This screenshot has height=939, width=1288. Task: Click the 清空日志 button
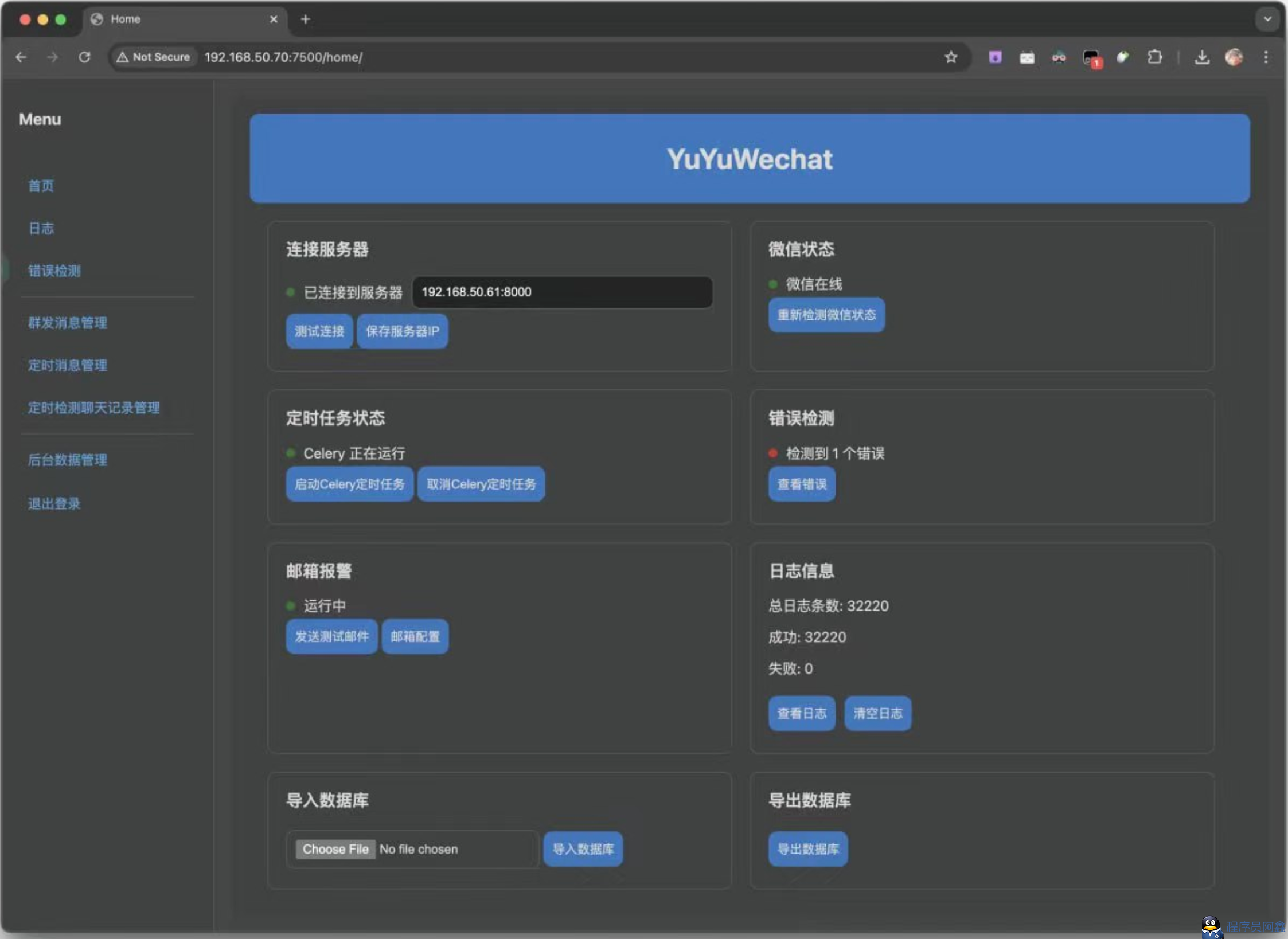[878, 713]
